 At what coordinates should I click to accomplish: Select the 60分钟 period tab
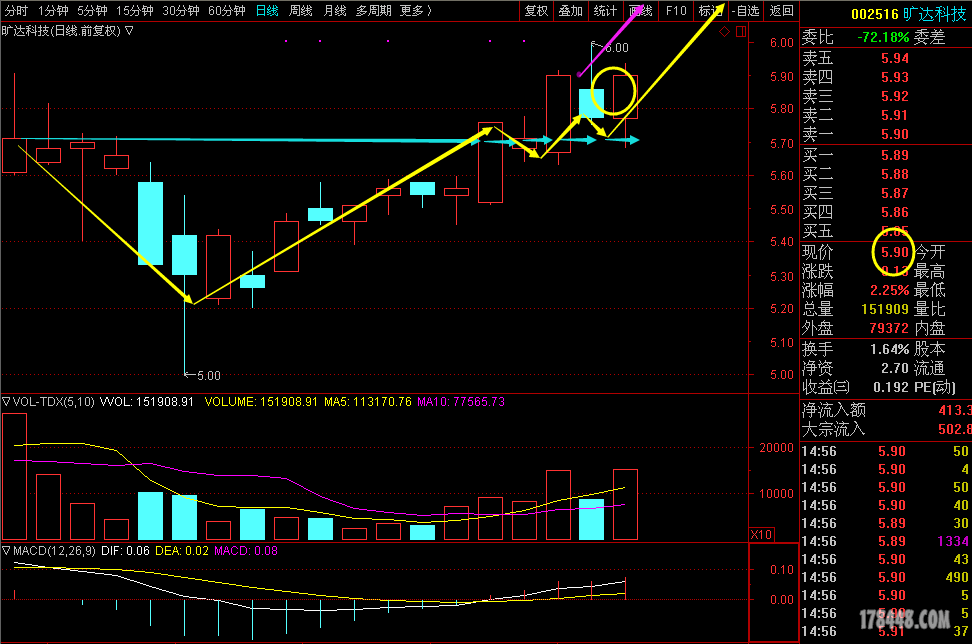click(x=226, y=11)
